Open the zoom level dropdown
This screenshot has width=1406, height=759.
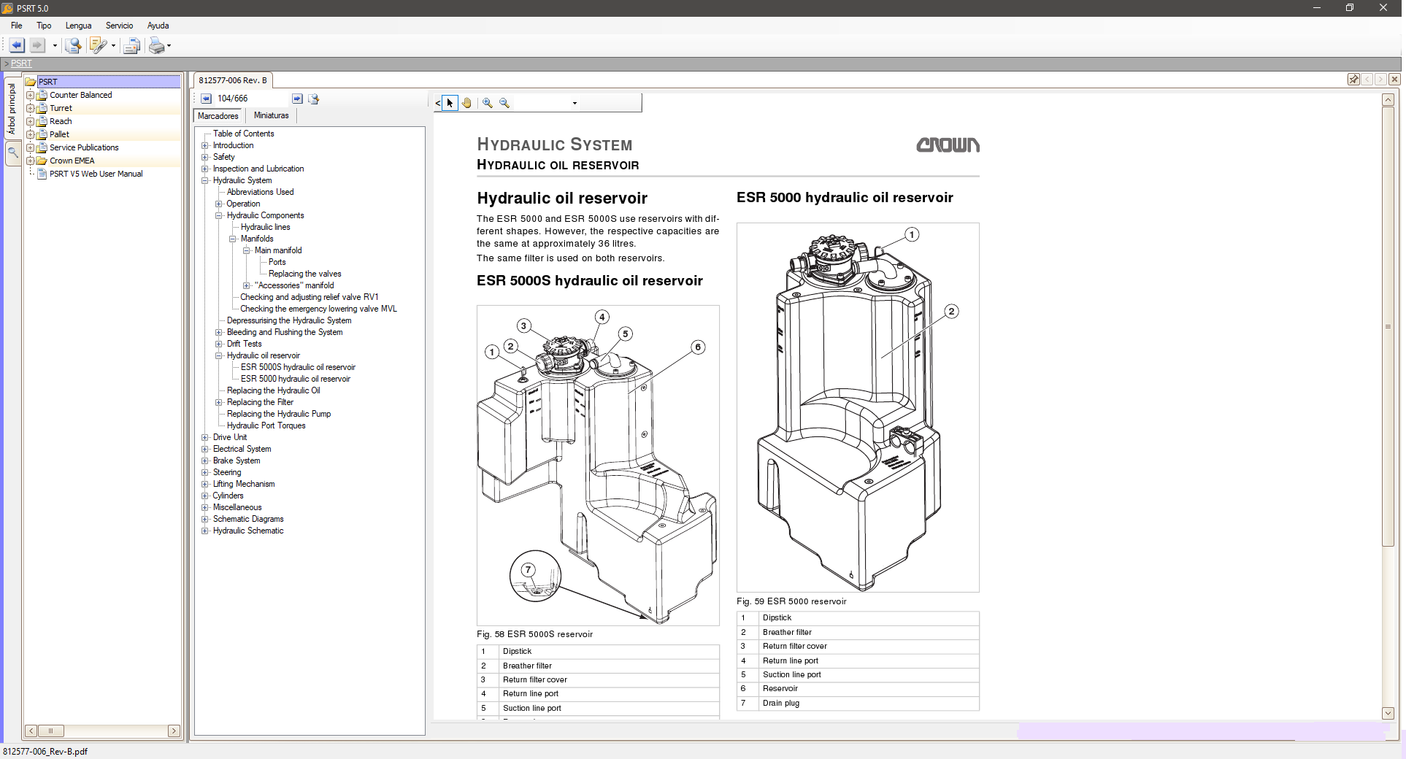(574, 102)
